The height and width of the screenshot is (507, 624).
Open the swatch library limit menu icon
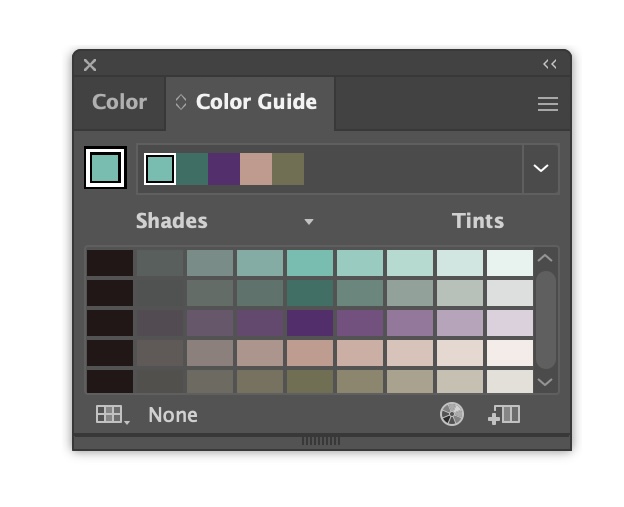[112, 415]
